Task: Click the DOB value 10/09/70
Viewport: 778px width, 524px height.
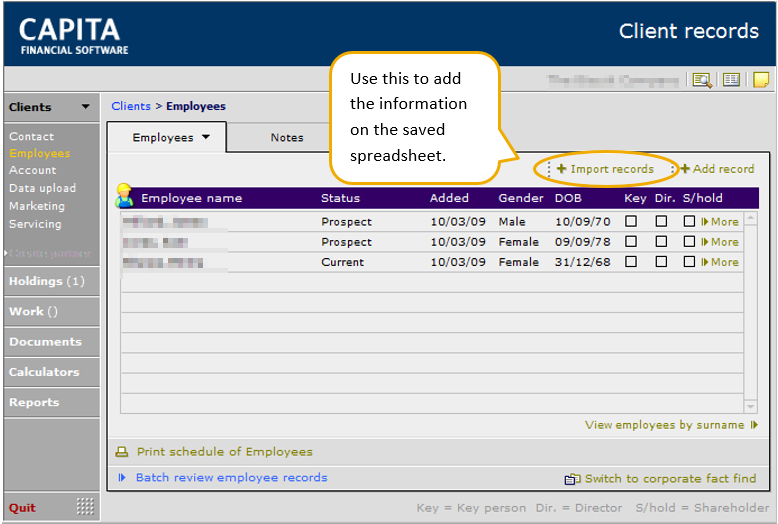Action: (583, 222)
